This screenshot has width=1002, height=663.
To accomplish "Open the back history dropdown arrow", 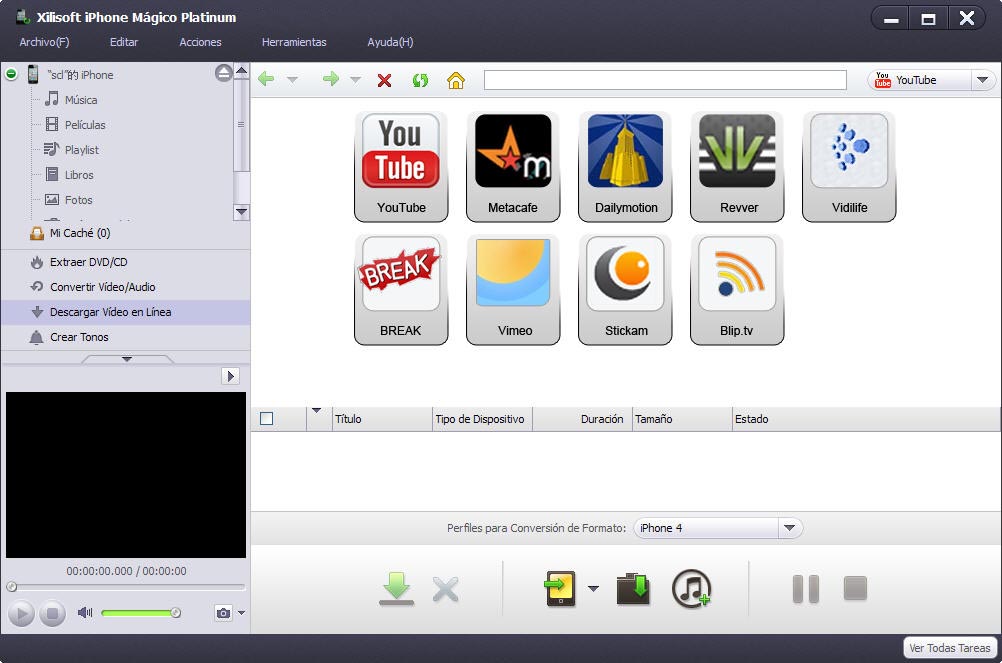I will (x=292, y=80).
